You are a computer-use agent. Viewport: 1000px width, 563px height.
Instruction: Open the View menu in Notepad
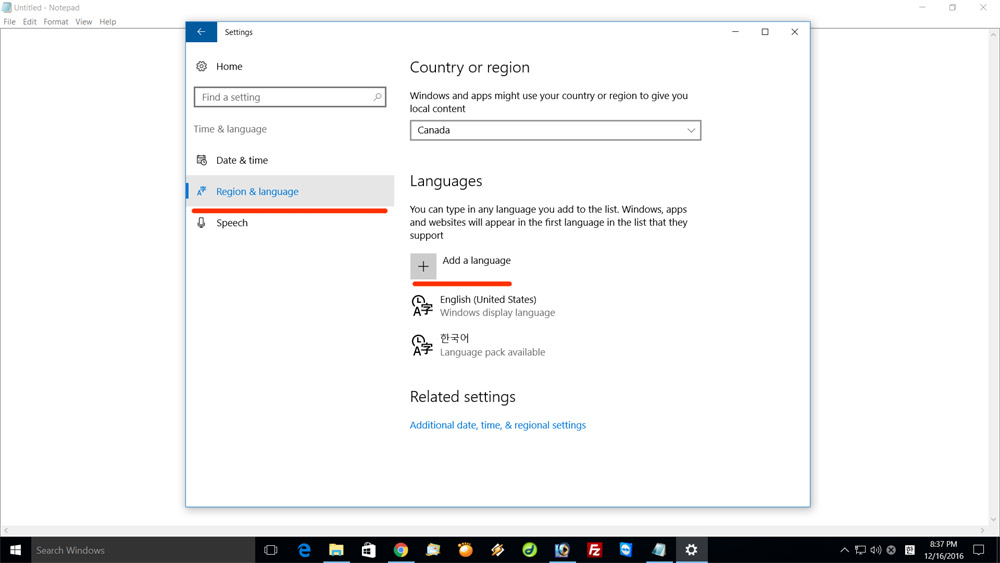pyautogui.click(x=84, y=22)
